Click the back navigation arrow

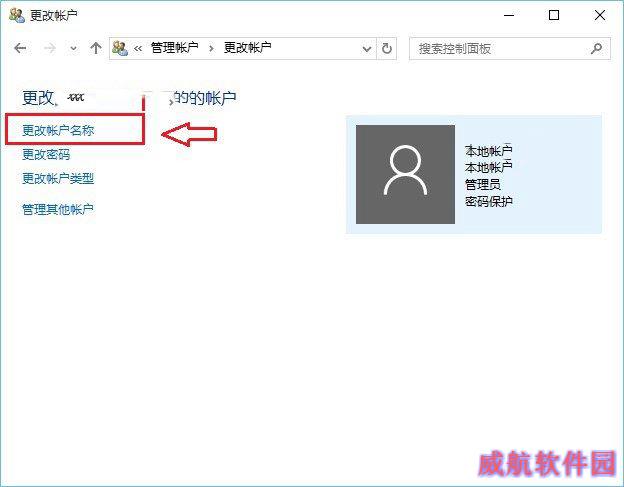(x=20, y=49)
